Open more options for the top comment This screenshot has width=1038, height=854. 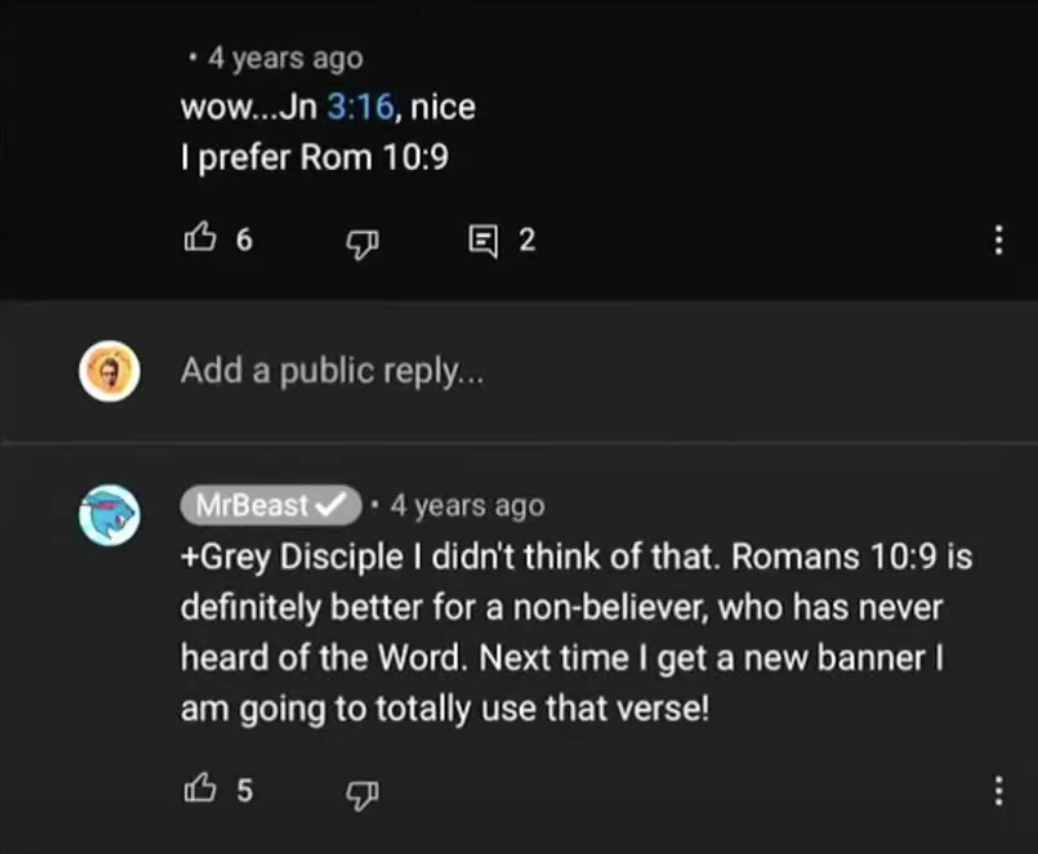click(997, 240)
